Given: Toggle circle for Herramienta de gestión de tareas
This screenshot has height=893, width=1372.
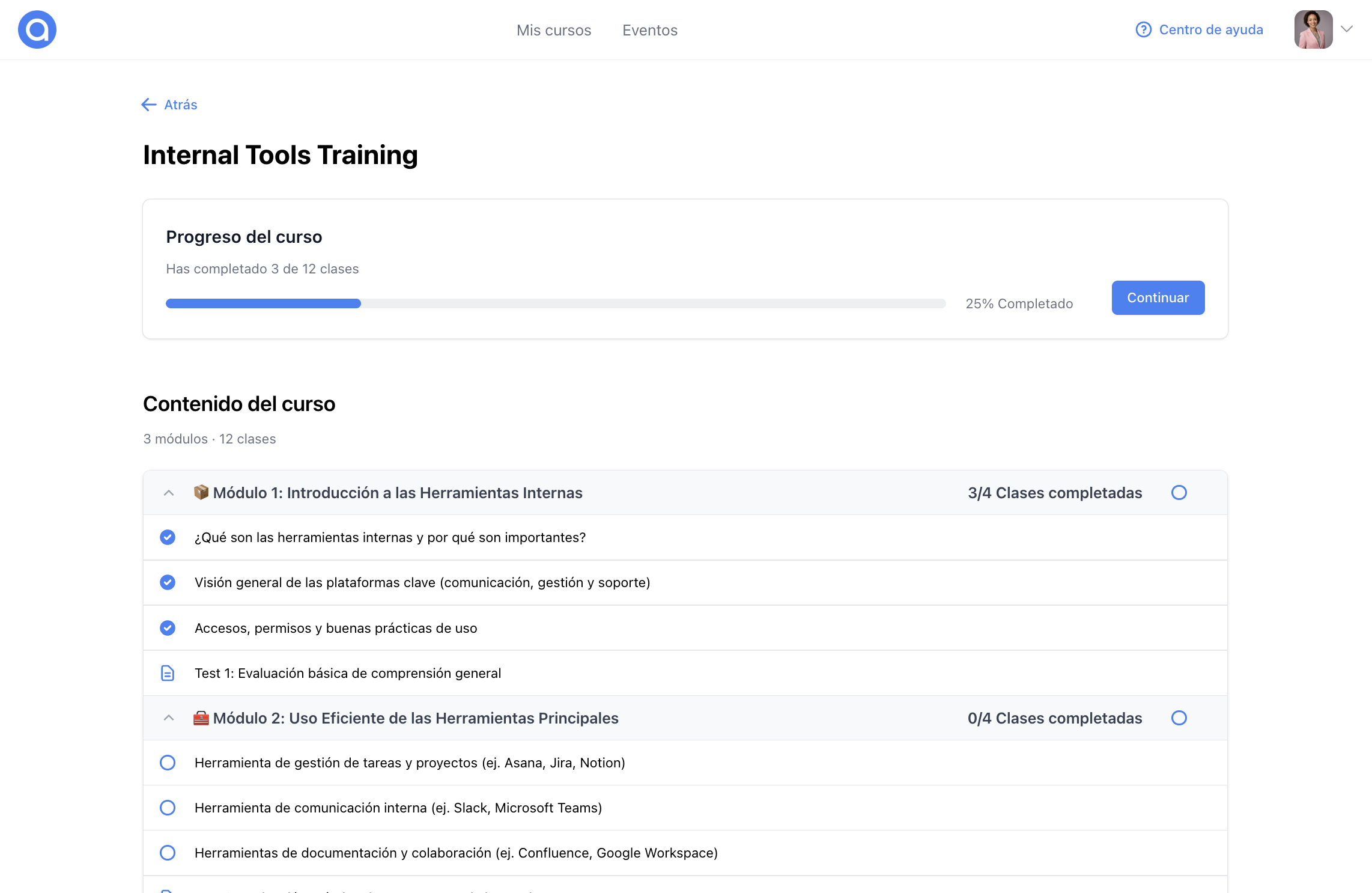Looking at the screenshot, I should click(168, 763).
